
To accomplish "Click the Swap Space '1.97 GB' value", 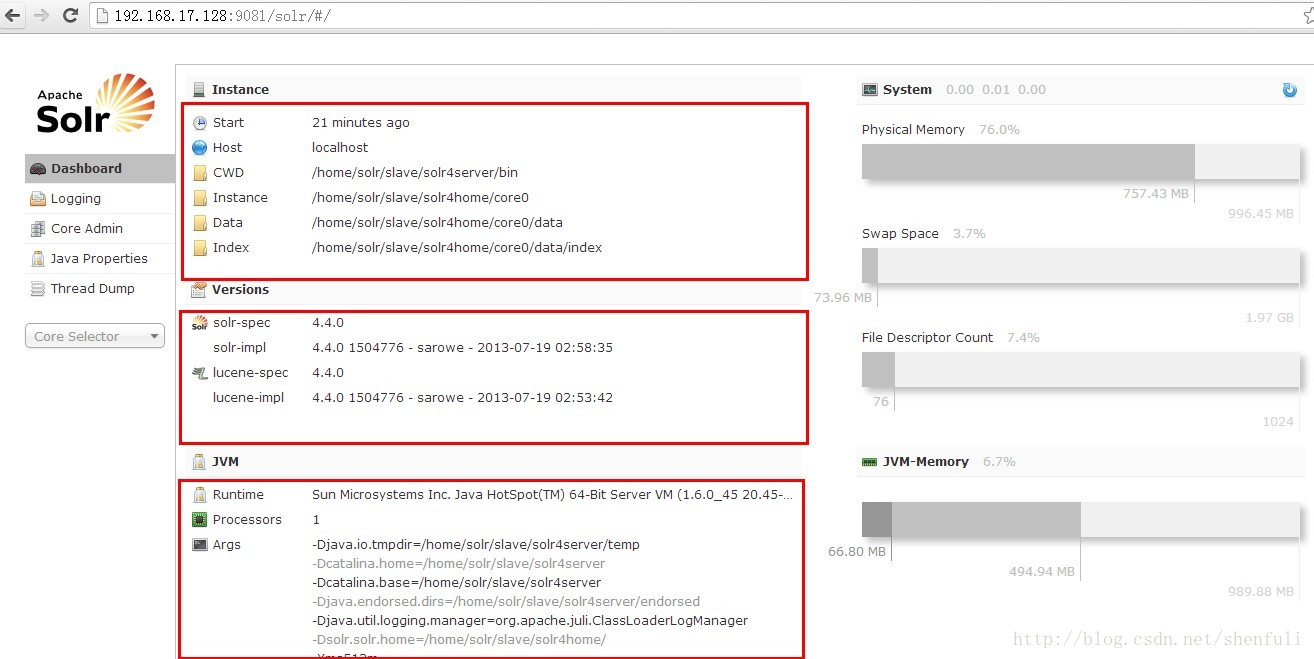I will tap(1270, 317).
